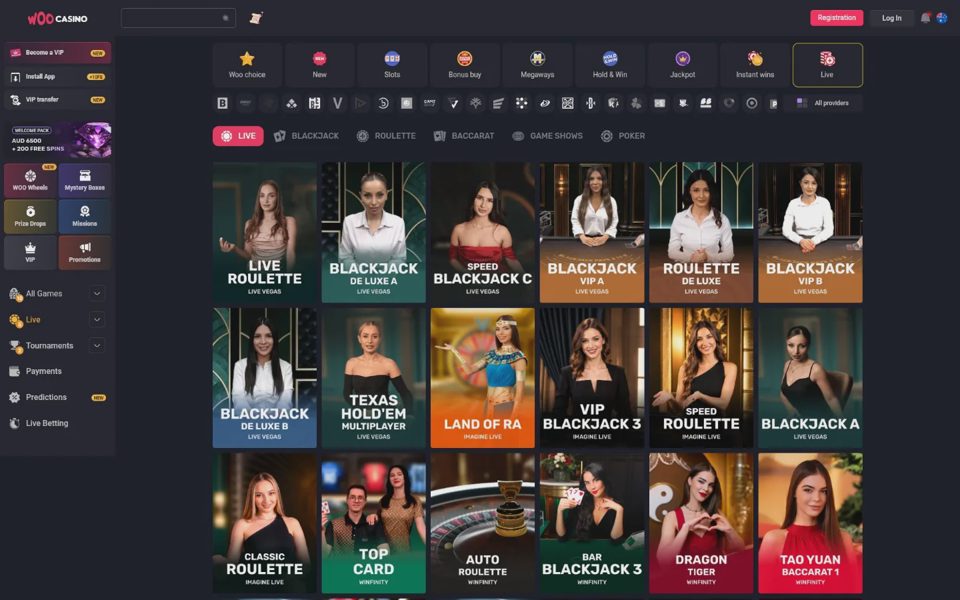Click the Log In button
Screen dimensions: 960x600
(x=891, y=18)
